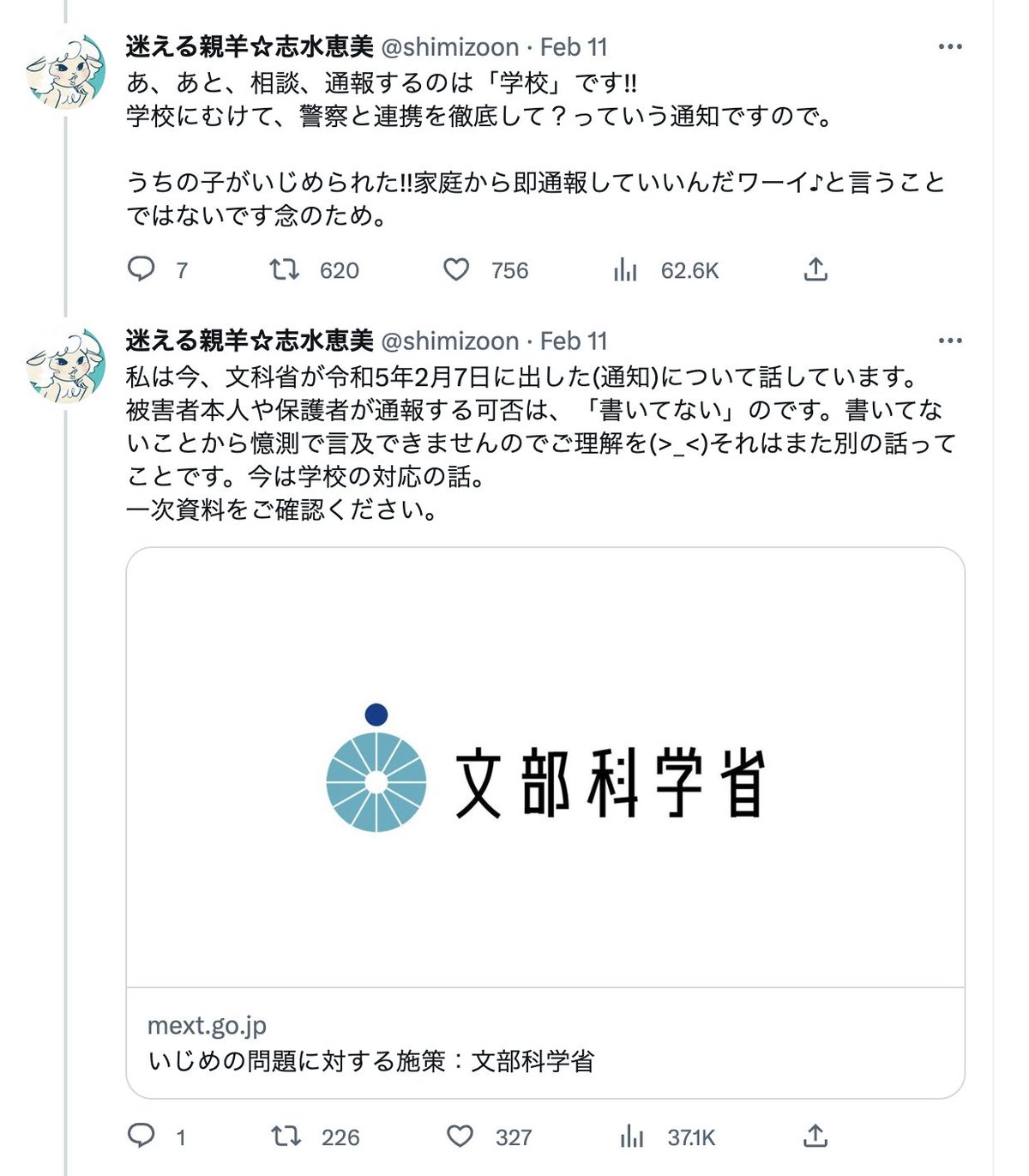Reply to the second tweet
Image resolution: width=1029 pixels, height=1176 pixels.
[x=141, y=1137]
